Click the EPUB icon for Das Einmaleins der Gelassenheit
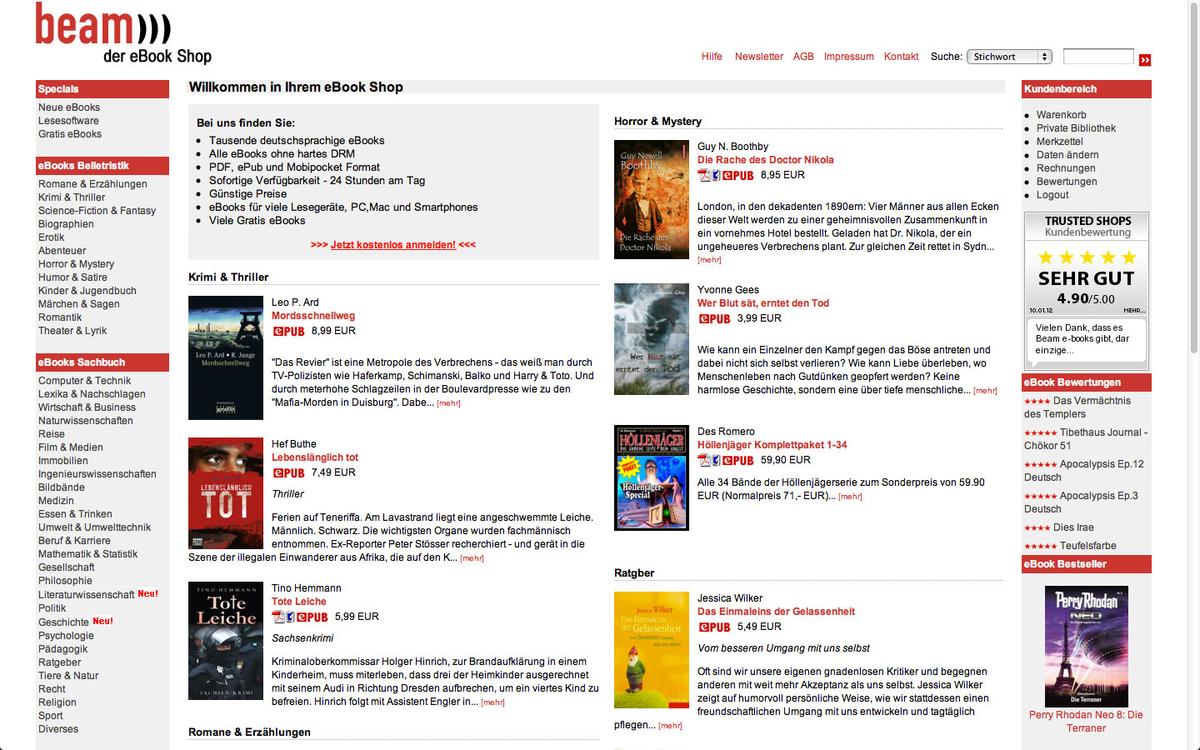Image resolution: width=1200 pixels, height=750 pixels. click(714, 627)
